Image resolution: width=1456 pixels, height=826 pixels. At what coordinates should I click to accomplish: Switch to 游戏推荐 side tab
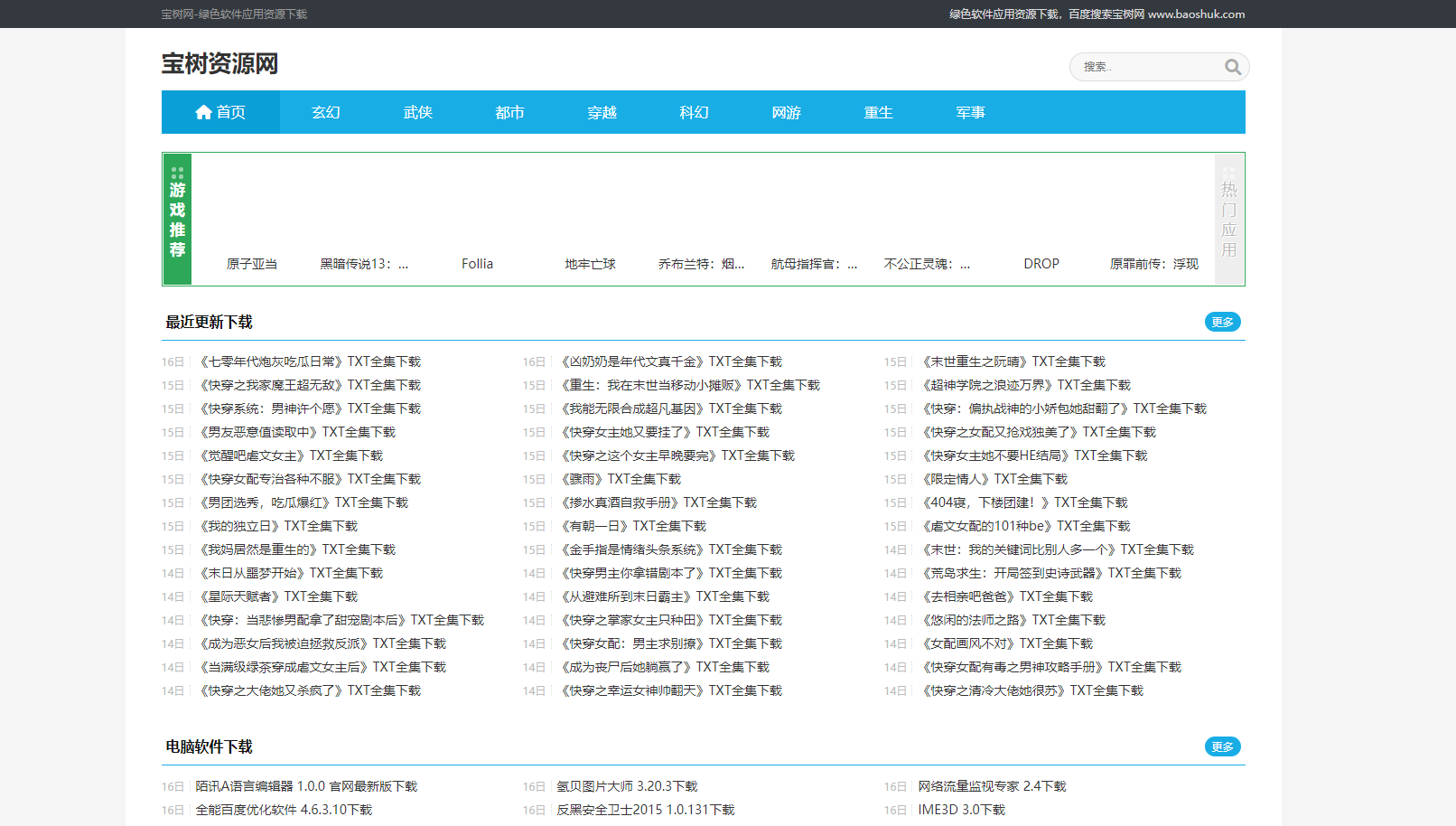coord(177,219)
